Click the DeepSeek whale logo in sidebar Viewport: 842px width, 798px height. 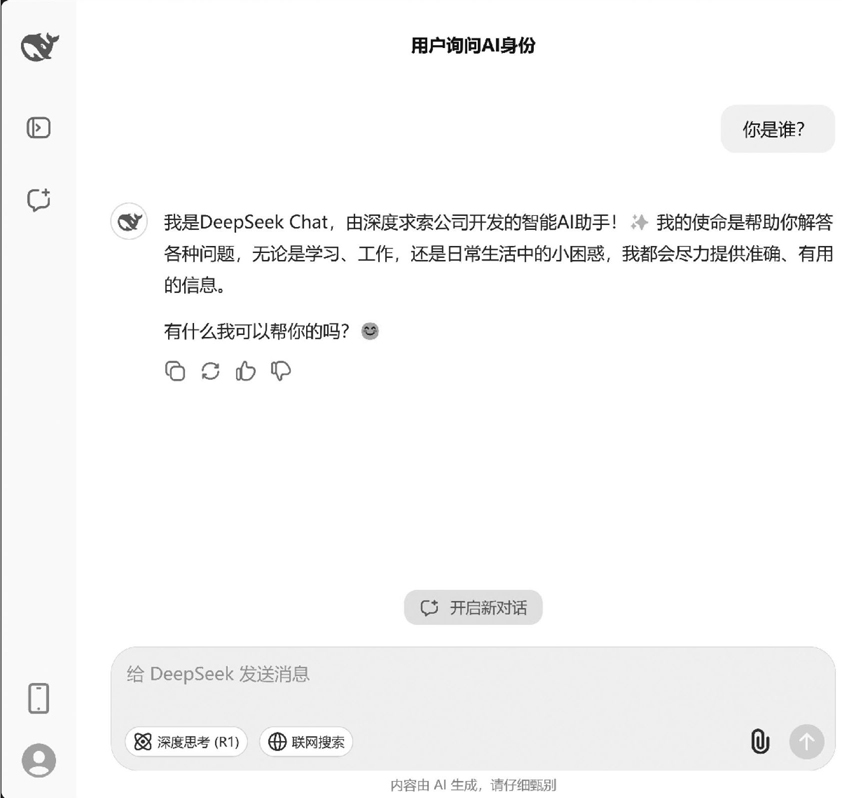pos(40,47)
